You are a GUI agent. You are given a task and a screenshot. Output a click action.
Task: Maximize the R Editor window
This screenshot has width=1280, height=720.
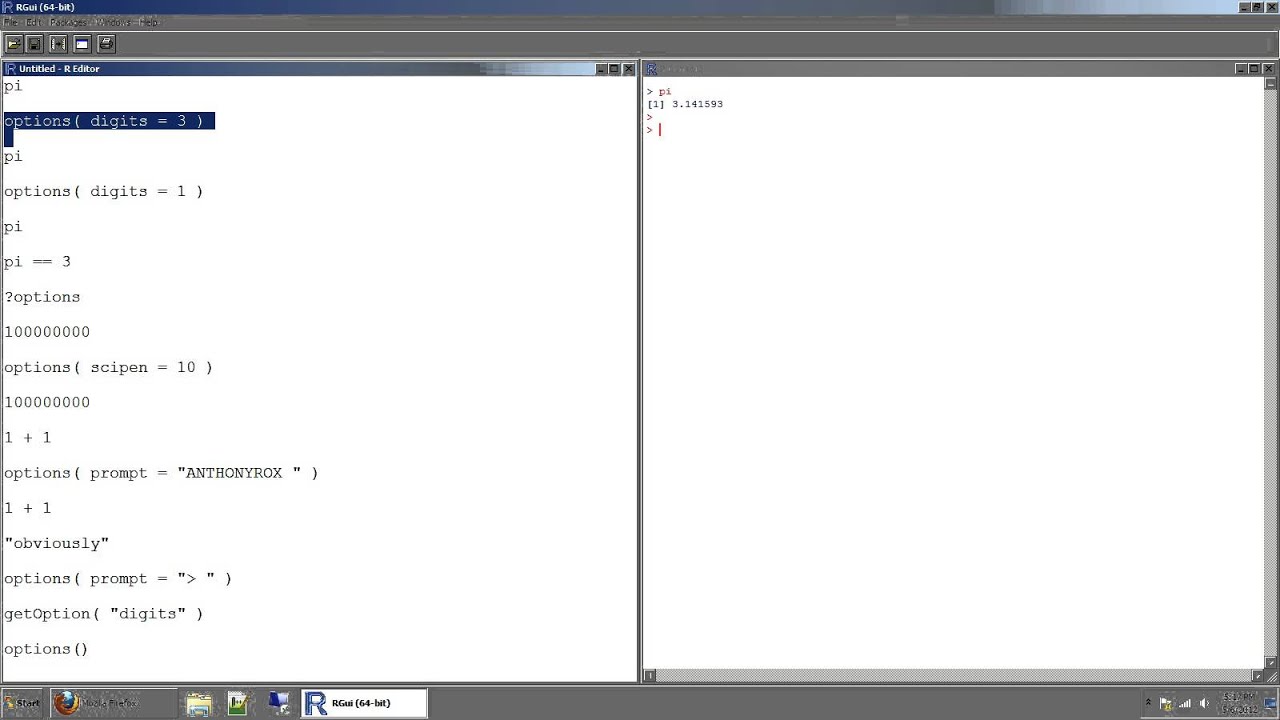point(615,69)
